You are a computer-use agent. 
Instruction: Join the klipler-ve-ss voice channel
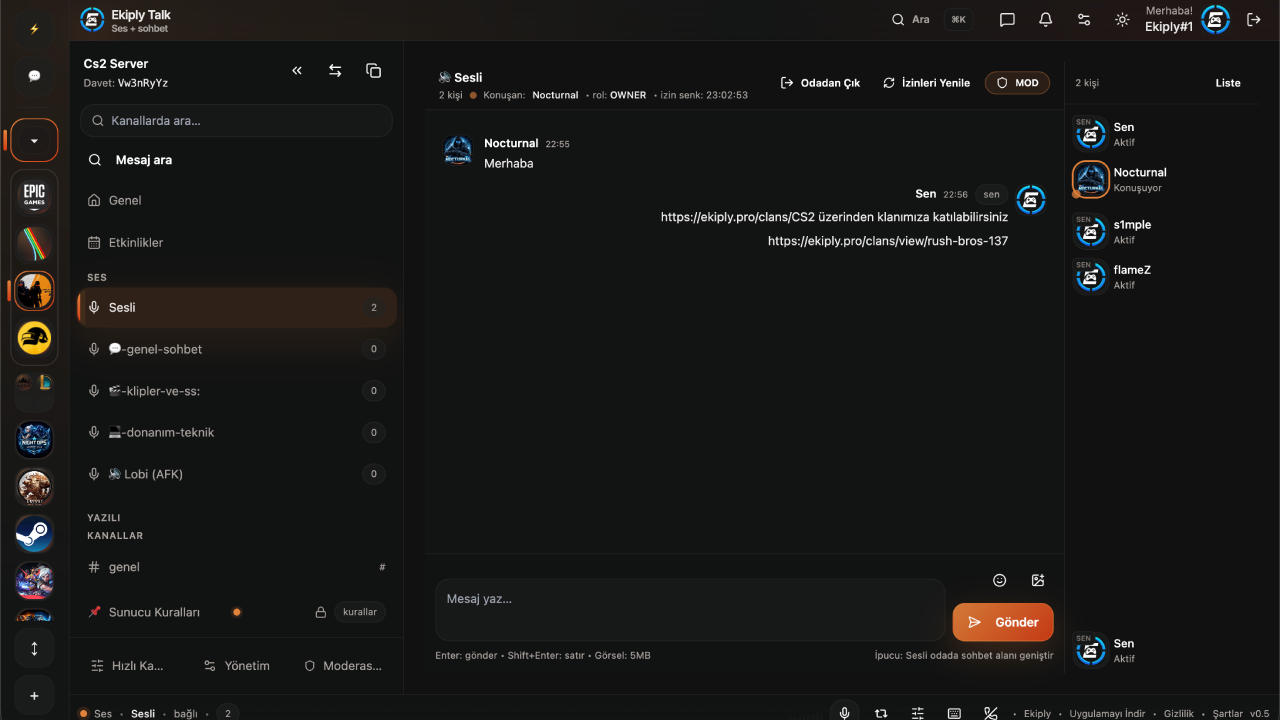tap(236, 391)
